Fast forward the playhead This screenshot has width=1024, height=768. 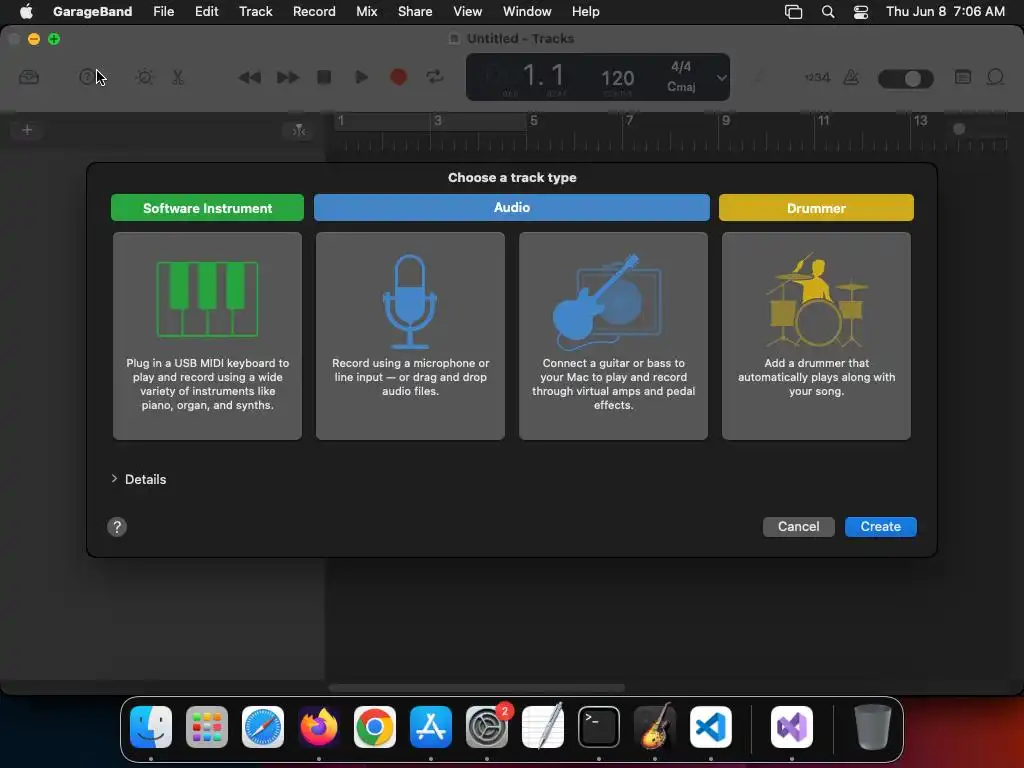pos(287,77)
